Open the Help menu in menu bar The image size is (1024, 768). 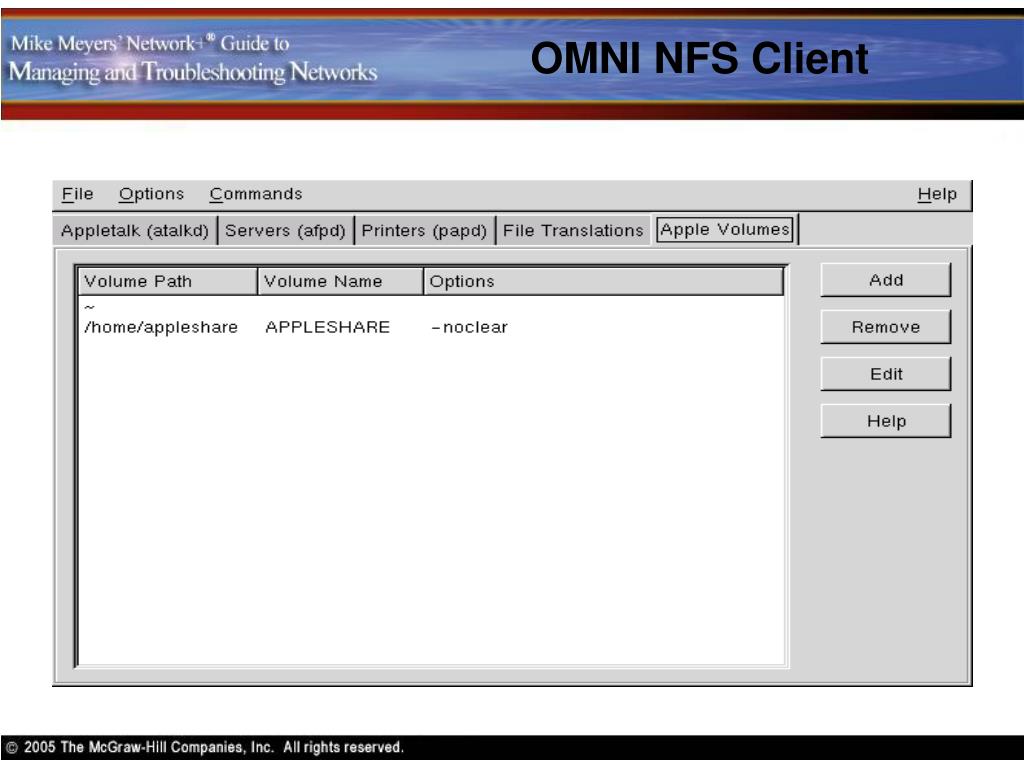pos(936,194)
